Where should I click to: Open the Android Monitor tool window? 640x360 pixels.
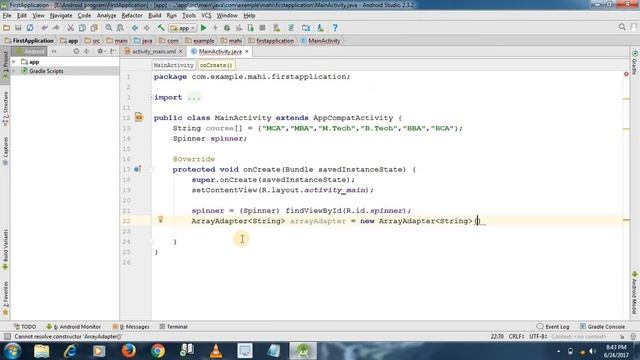(x=73, y=327)
